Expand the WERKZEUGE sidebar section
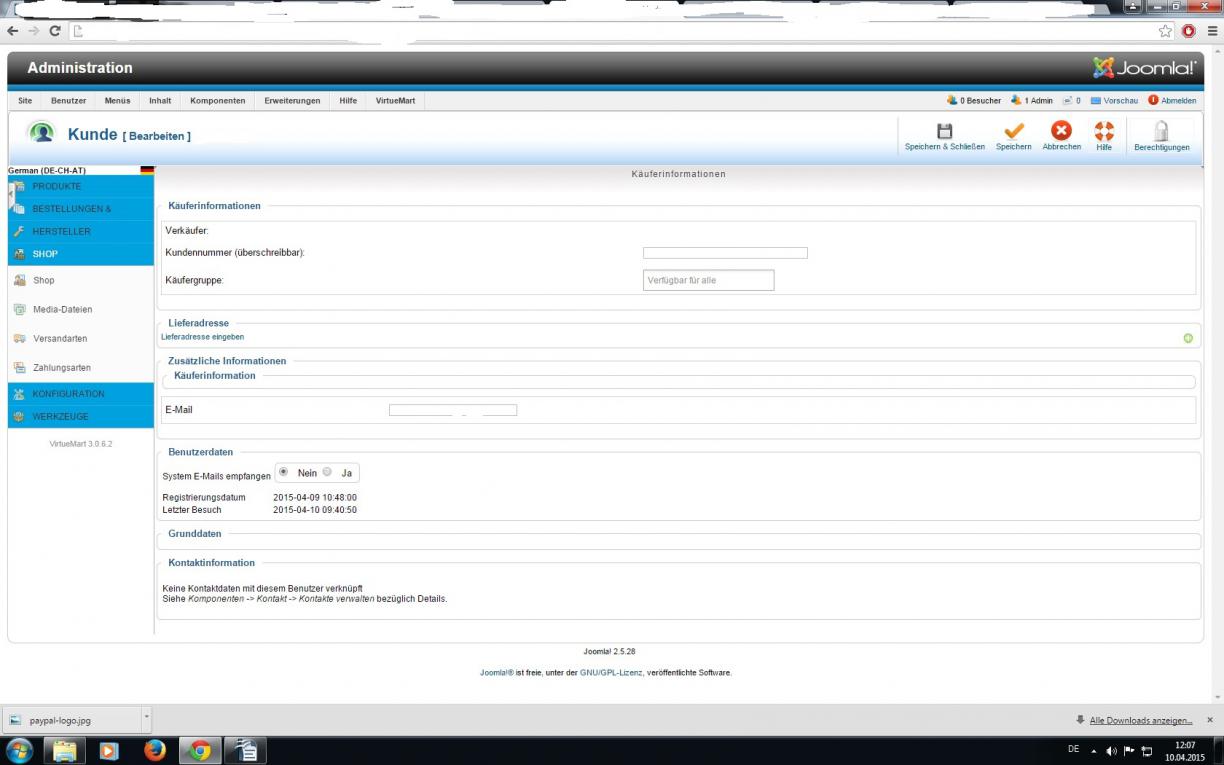Image resolution: width=1224 pixels, height=765 pixels. [60, 417]
